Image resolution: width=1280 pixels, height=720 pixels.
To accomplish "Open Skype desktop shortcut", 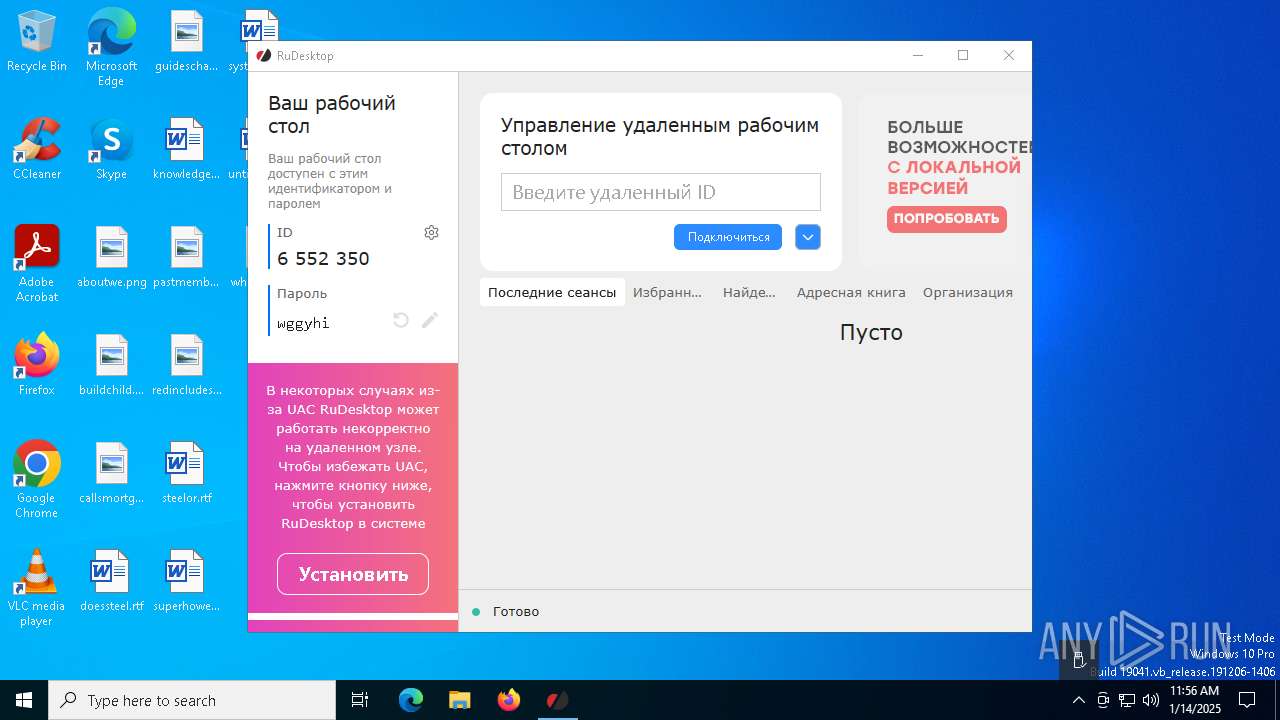I will (x=111, y=149).
